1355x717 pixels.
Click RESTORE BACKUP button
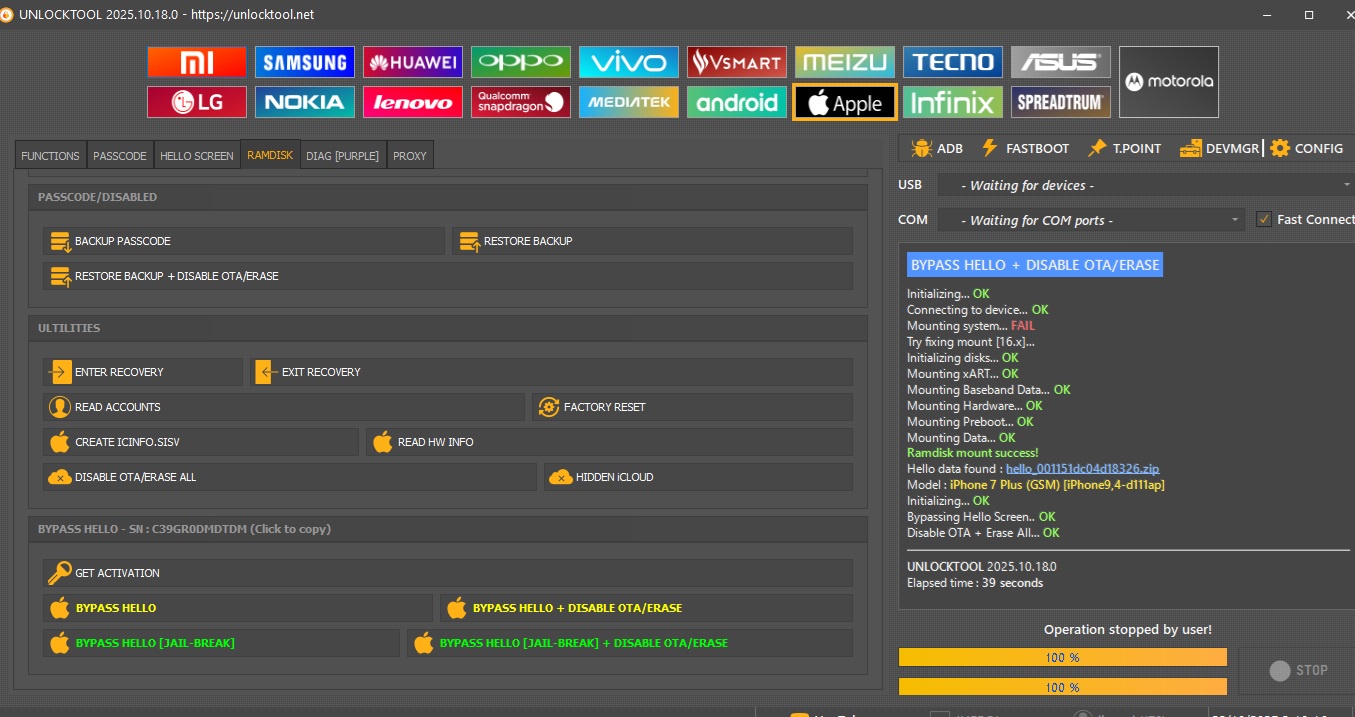pyautogui.click(x=652, y=241)
